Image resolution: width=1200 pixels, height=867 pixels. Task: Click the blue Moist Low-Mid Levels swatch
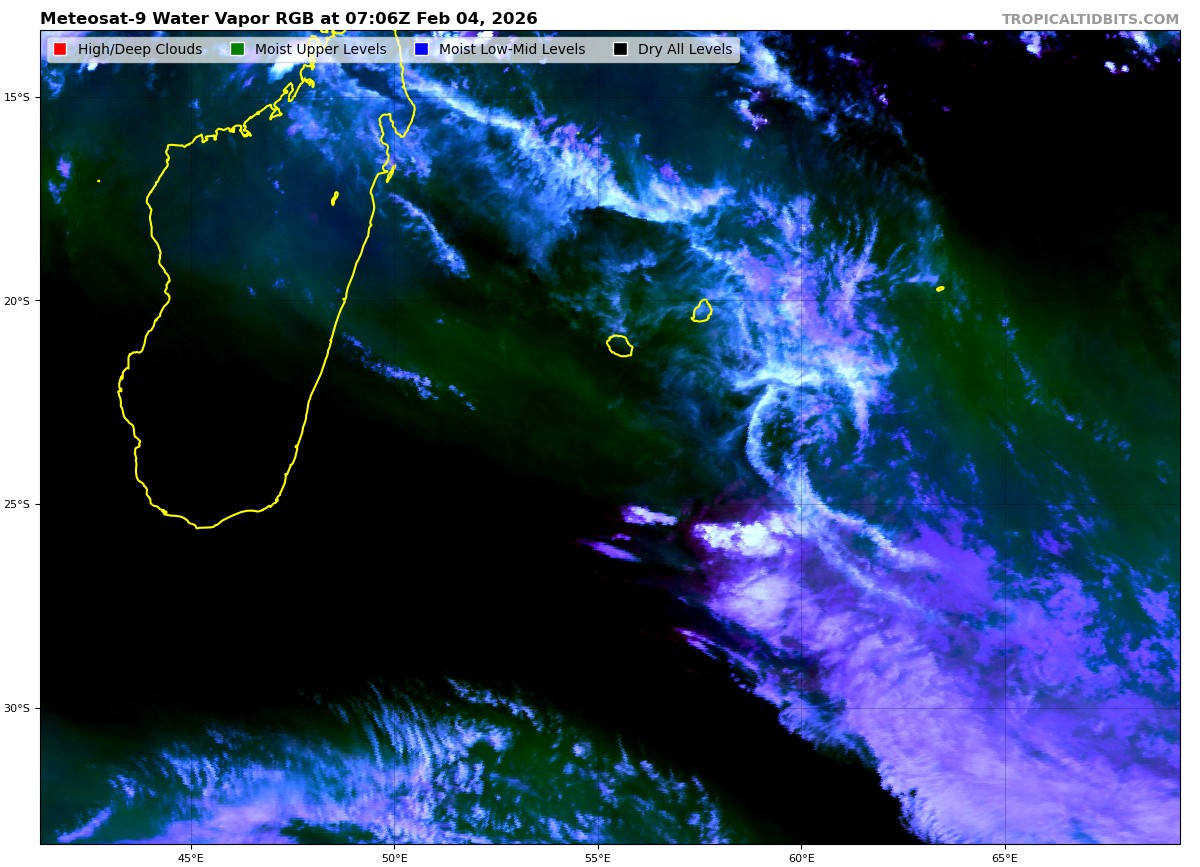pos(421,50)
